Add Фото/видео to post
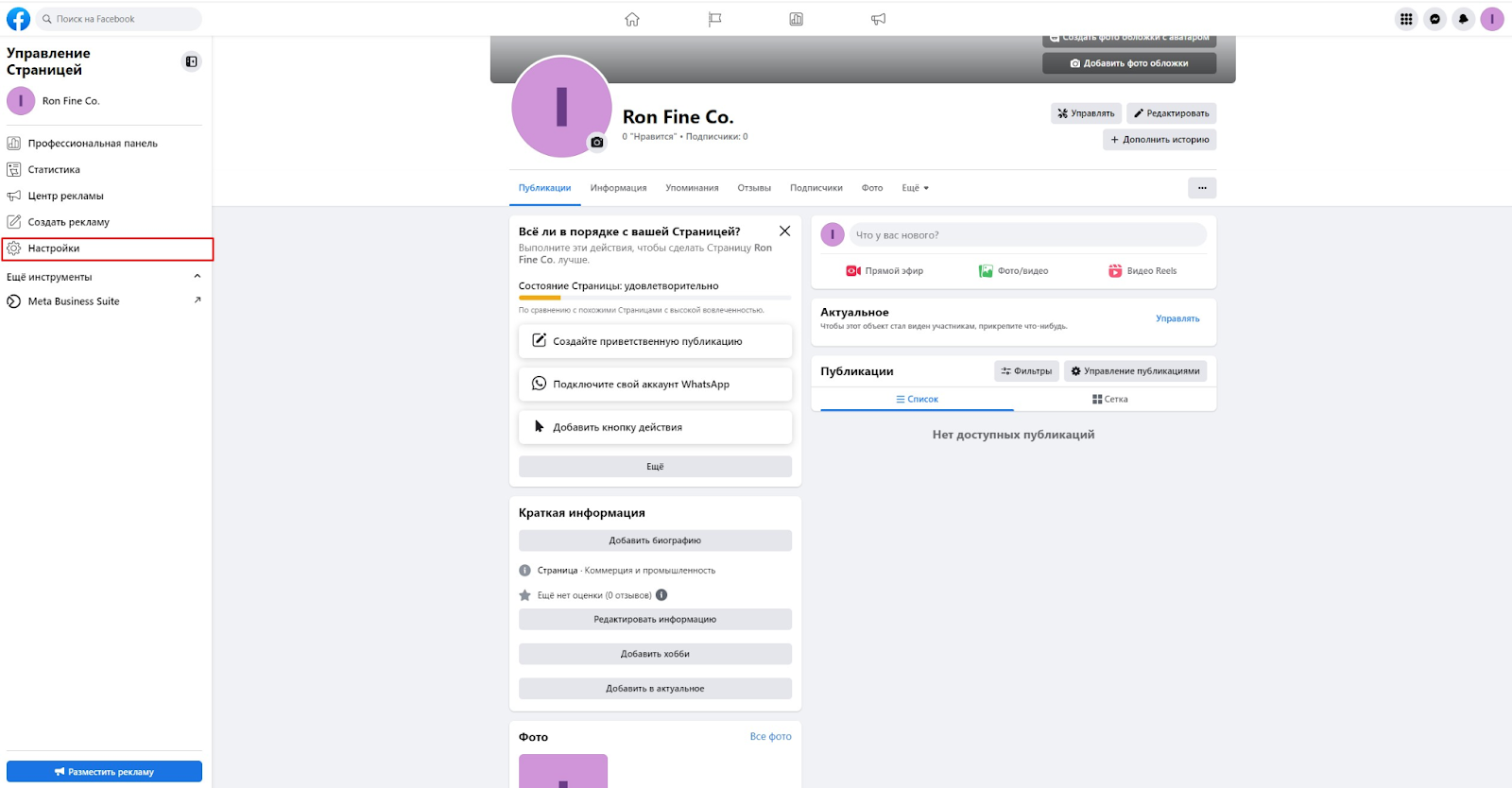1512x788 pixels. [x=1013, y=271]
